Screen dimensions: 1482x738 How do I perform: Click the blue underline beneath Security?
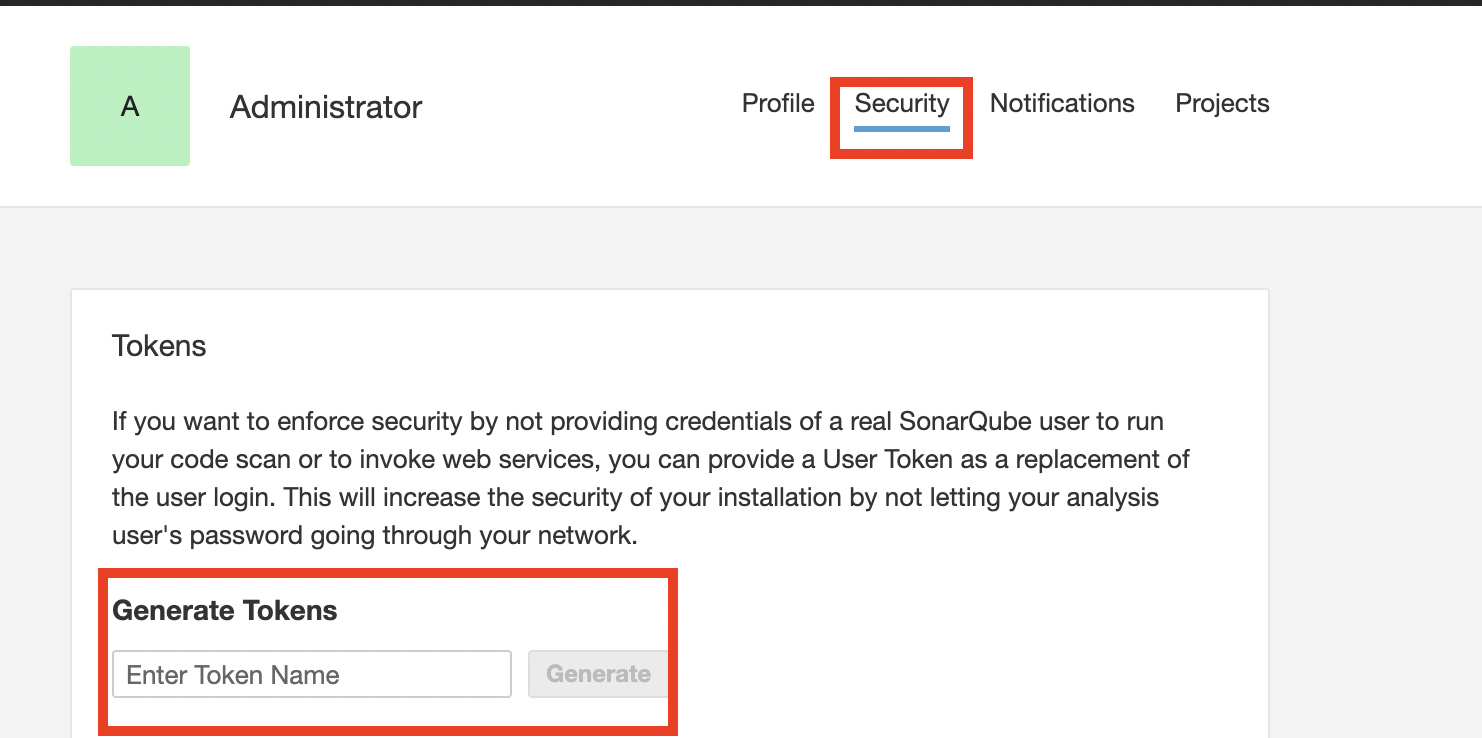[x=902, y=127]
